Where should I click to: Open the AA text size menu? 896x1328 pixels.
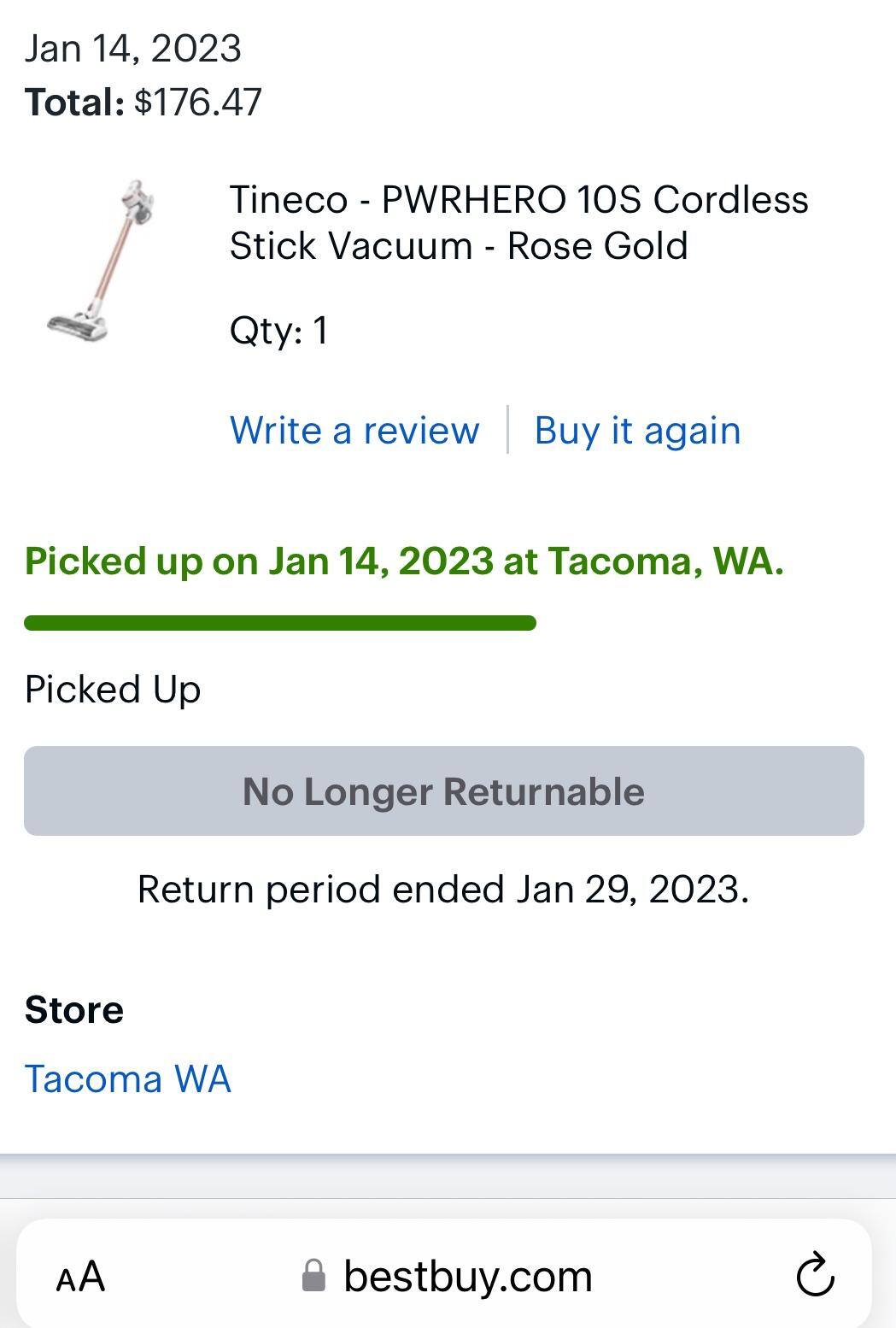(x=80, y=1277)
